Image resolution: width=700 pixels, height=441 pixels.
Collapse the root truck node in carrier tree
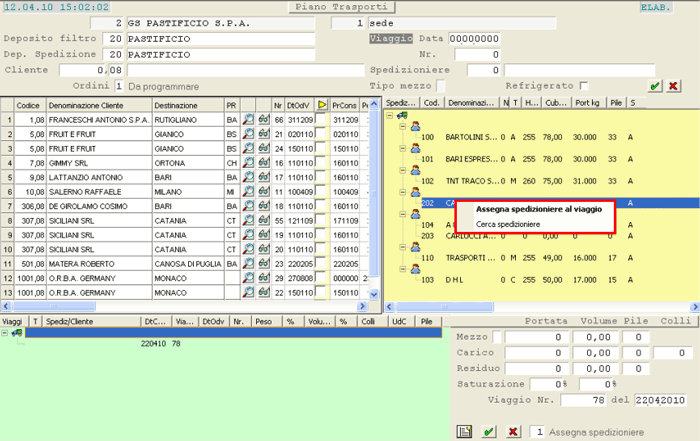tap(389, 116)
